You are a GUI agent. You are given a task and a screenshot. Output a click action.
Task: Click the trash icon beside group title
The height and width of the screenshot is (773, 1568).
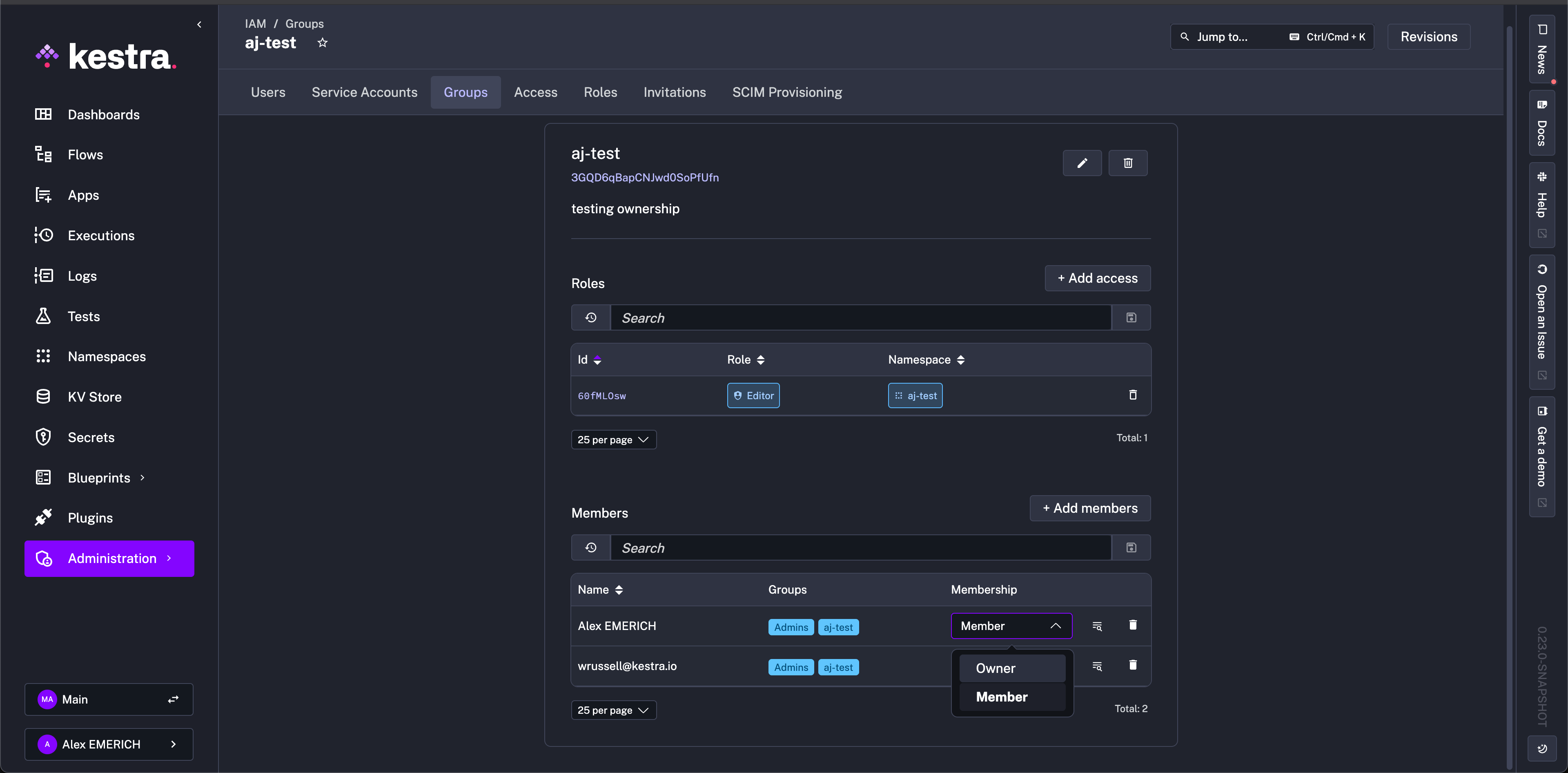pyautogui.click(x=1127, y=163)
